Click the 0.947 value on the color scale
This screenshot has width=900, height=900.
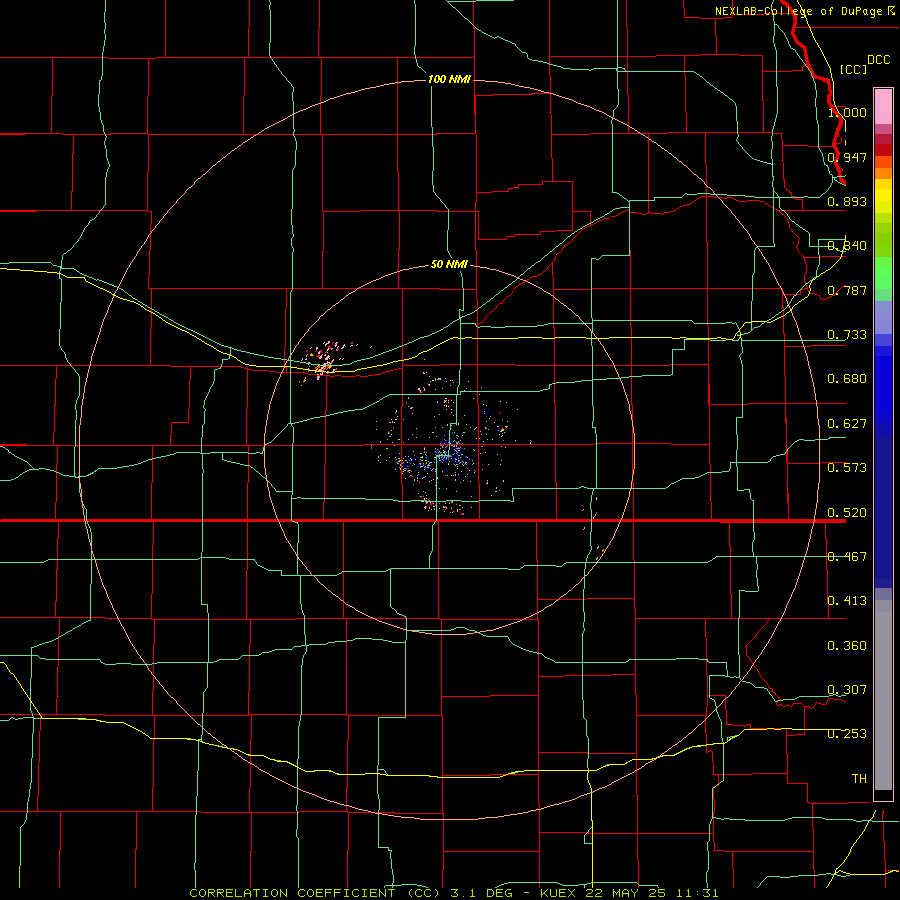click(x=847, y=157)
